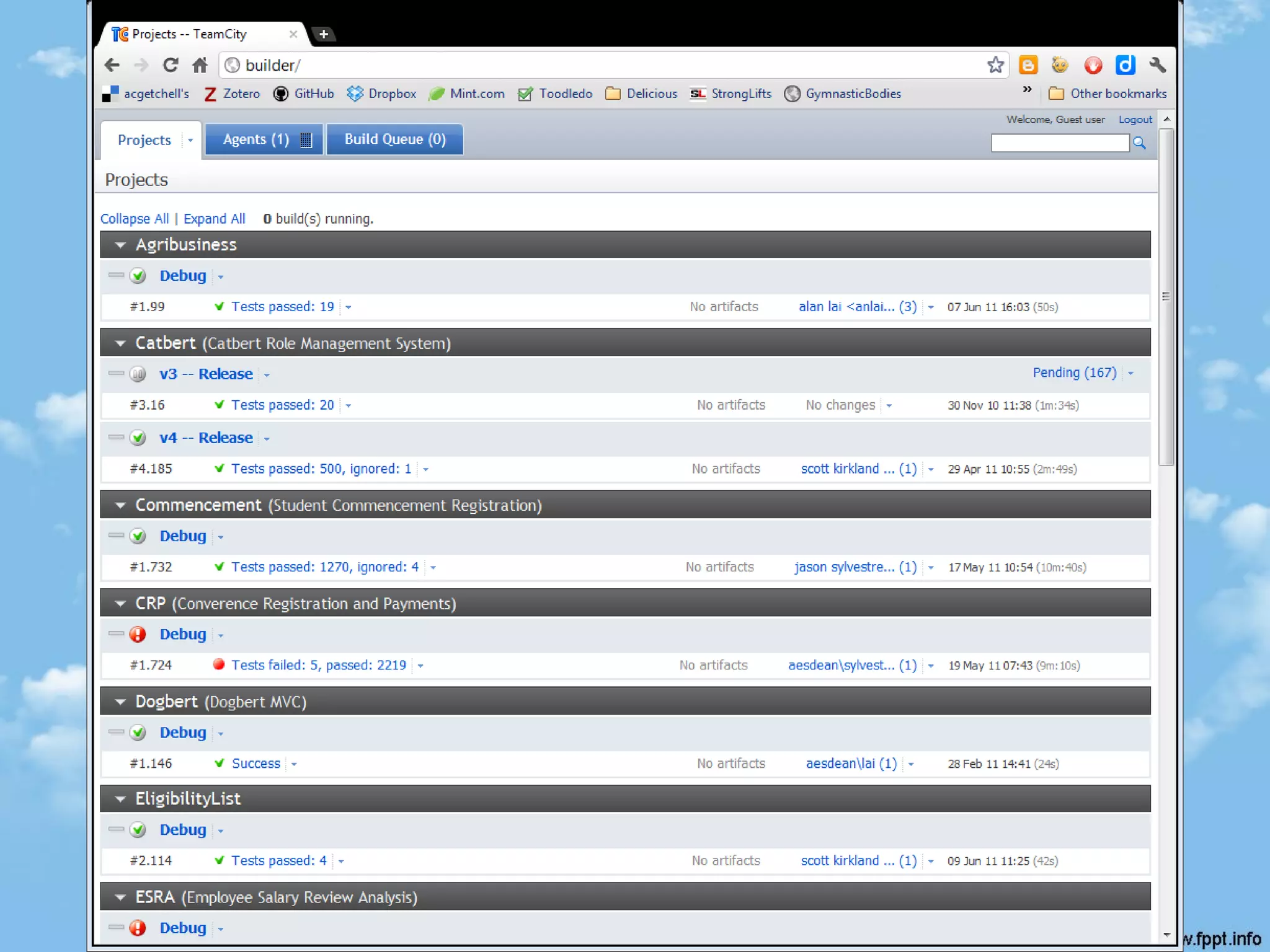
Task: Click the page's vertical scrollbar thumb
Action: pos(1166,297)
